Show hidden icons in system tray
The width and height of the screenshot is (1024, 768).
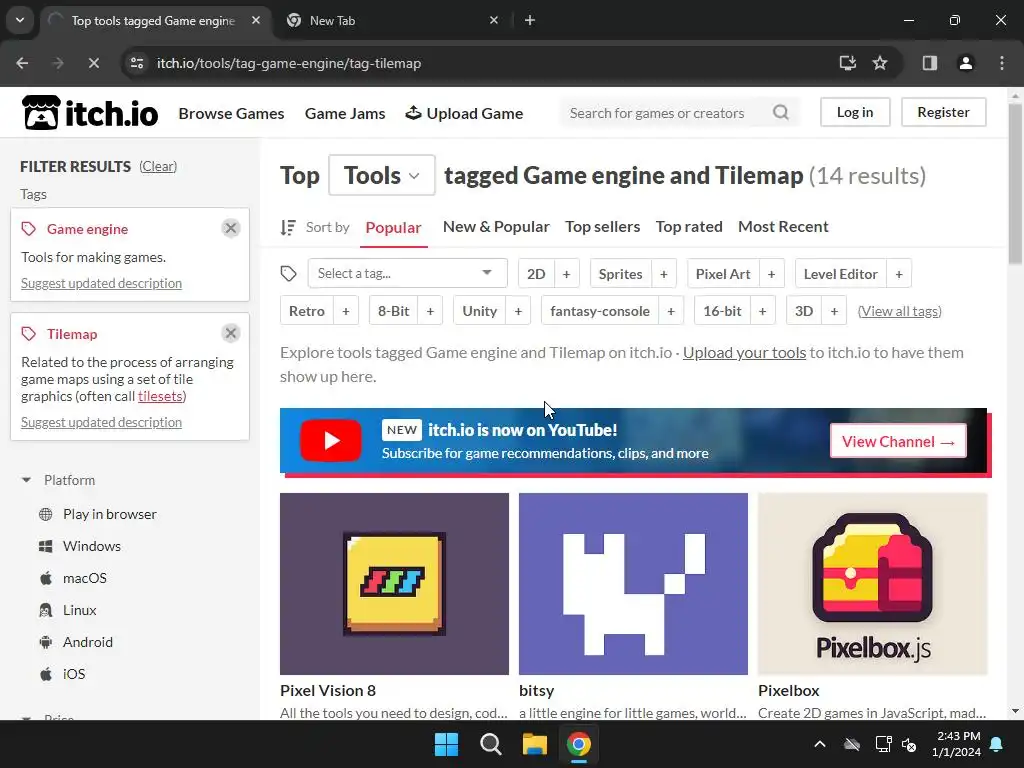pos(820,744)
